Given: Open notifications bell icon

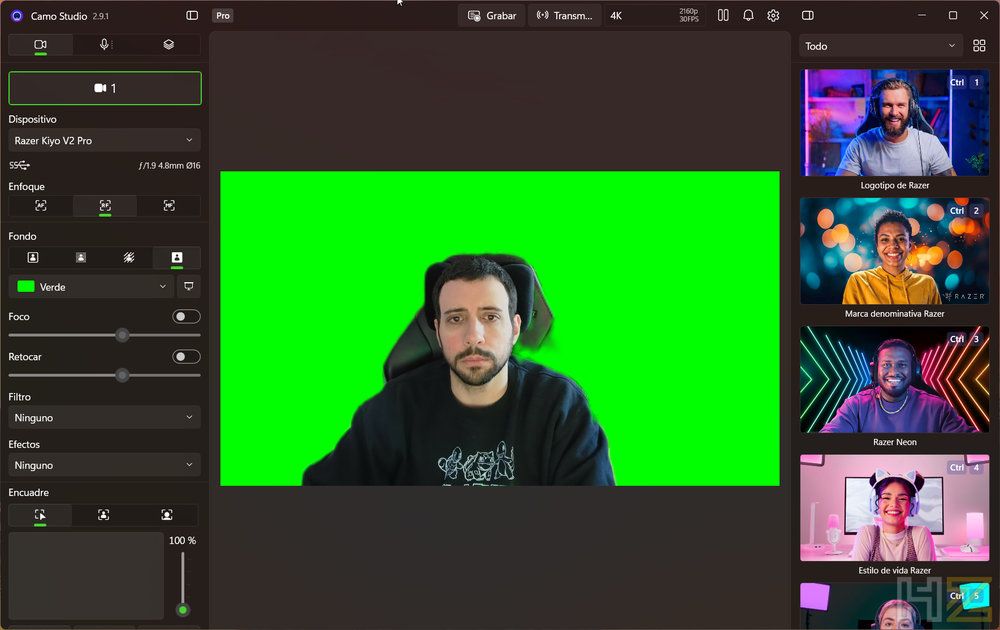Looking at the screenshot, I should coord(749,15).
